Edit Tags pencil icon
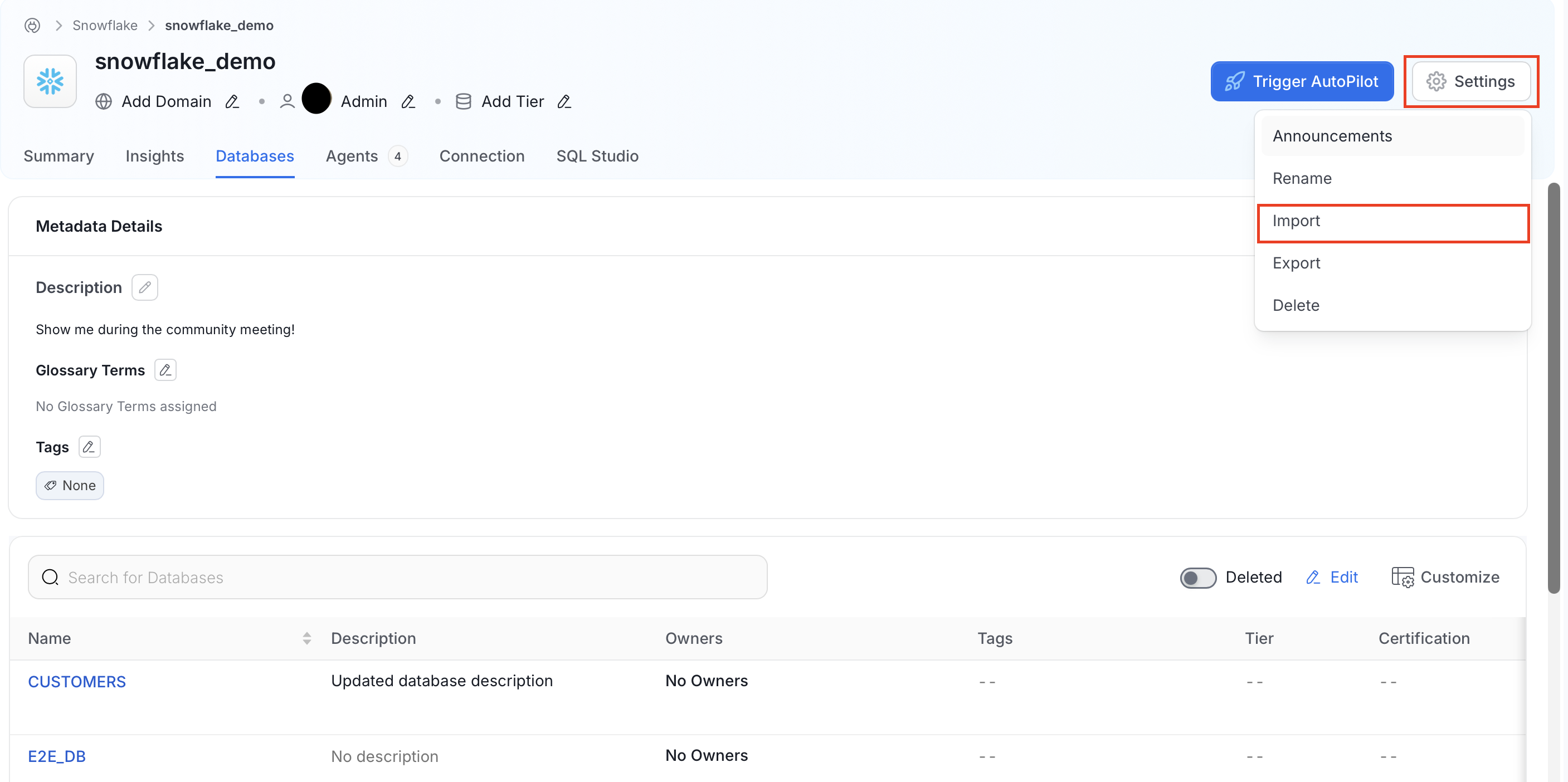The width and height of the screenshot is (1568, 782). (90, 447)
